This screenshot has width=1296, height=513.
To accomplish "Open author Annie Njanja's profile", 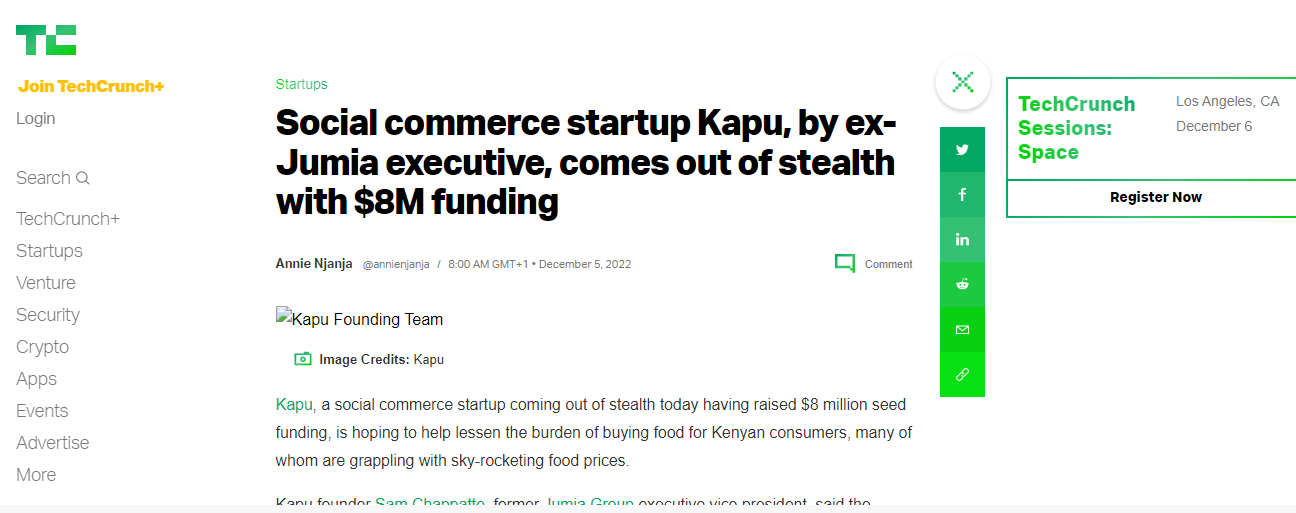I will click(314, 264).
